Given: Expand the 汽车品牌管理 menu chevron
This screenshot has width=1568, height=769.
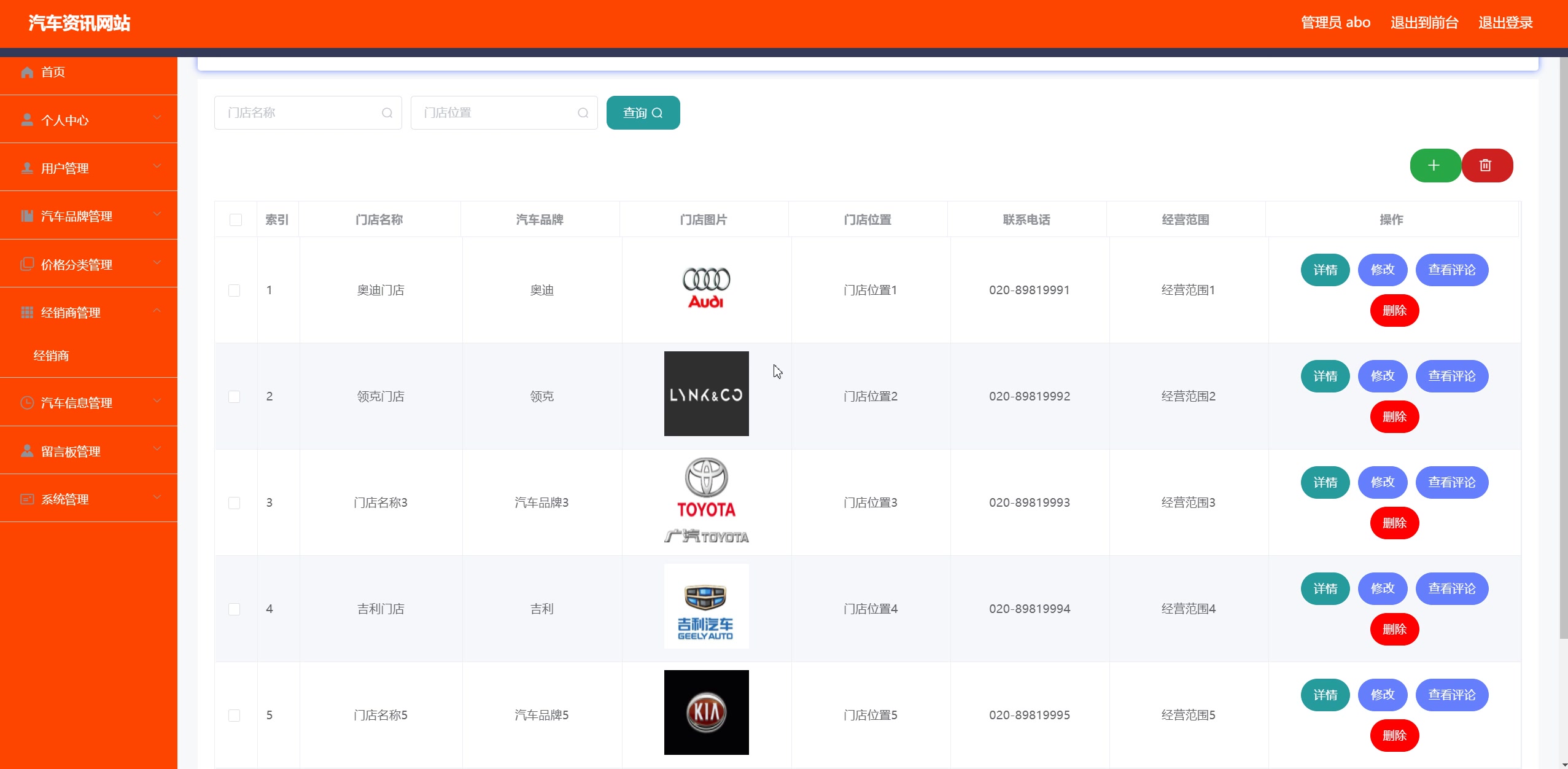Looking at the screenshot, I should click(x=157, y=214).
